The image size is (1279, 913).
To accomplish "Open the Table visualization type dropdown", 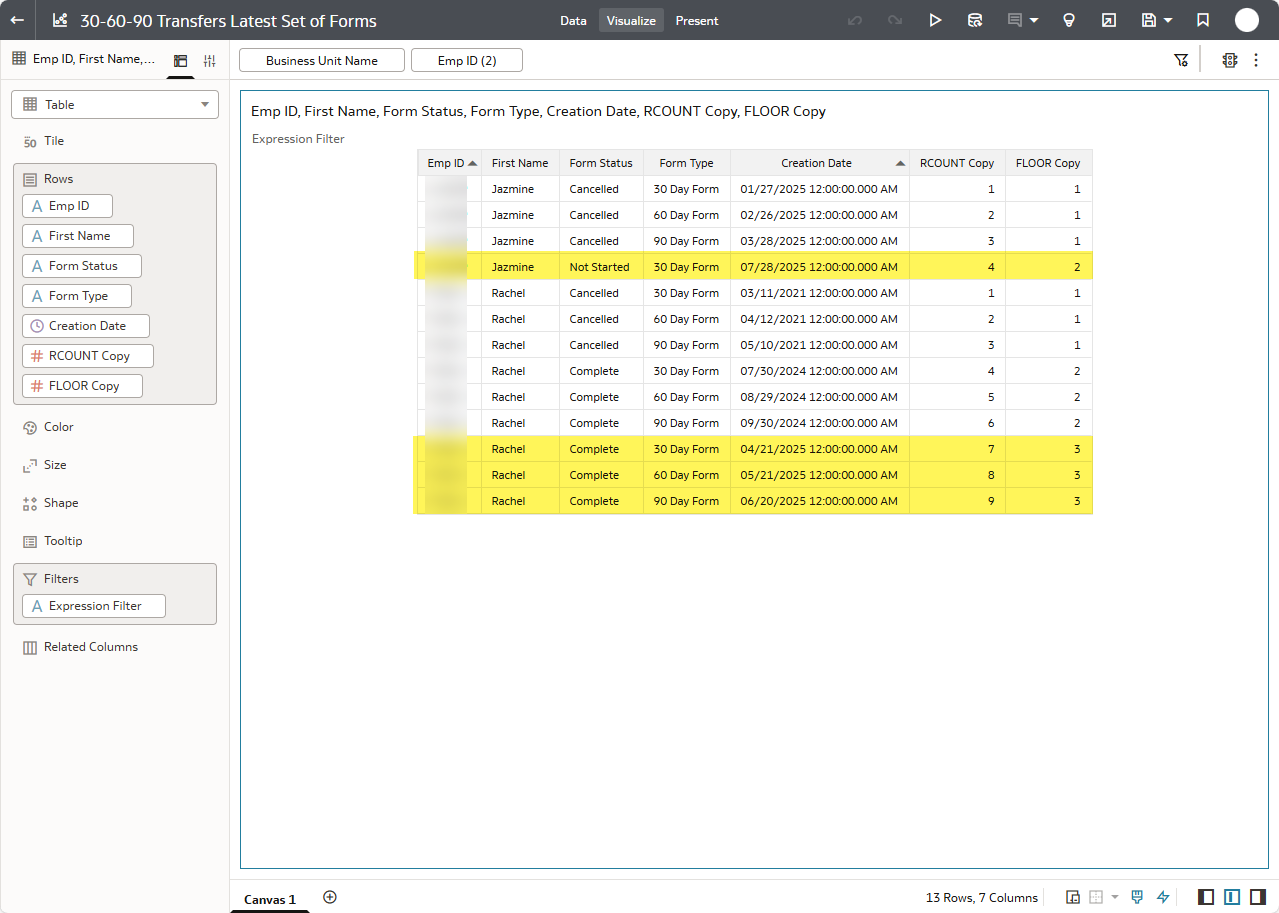I will pyautogui.click(x=115, y=104).
